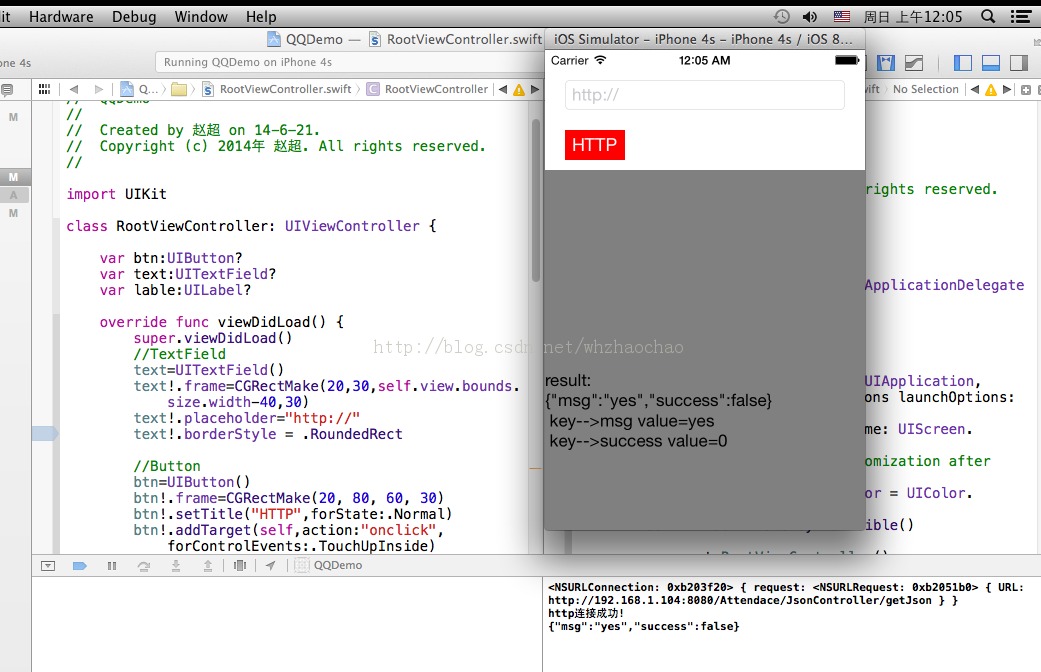The height and width of the screenshot is (672, 1041).
Task: Click console line '{"msg":"yes","success":false}'
Action: point(643,626)
